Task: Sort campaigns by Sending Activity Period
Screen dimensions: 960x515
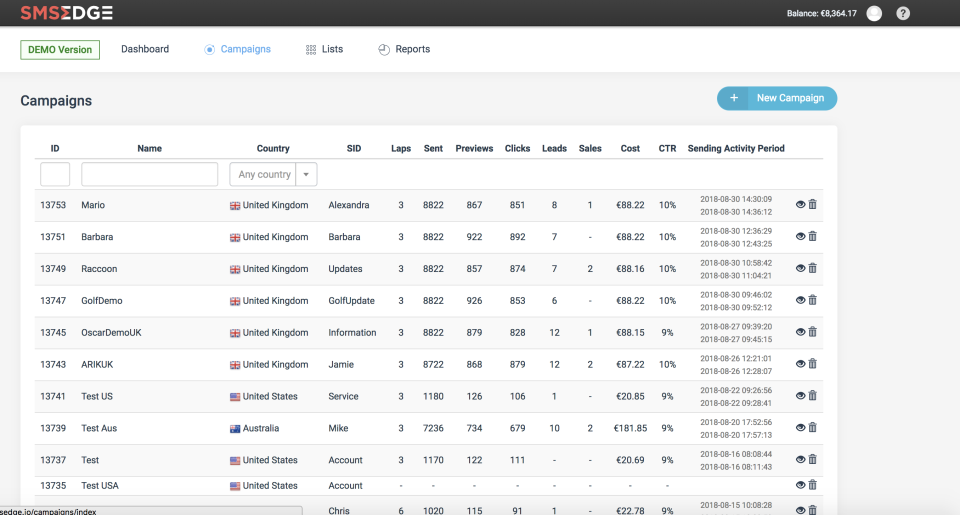Action: coord(736,148)
